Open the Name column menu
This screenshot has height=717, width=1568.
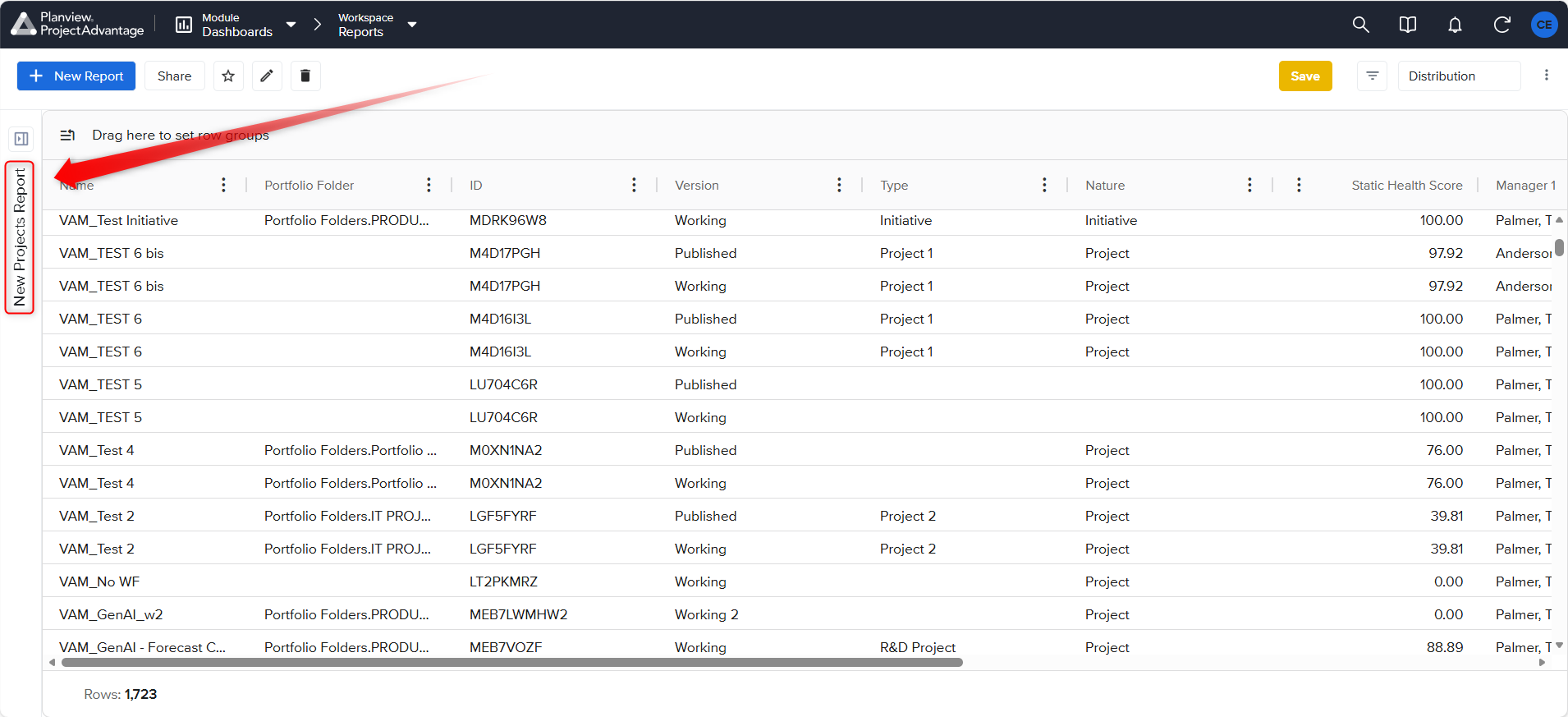tap(223, 185)
